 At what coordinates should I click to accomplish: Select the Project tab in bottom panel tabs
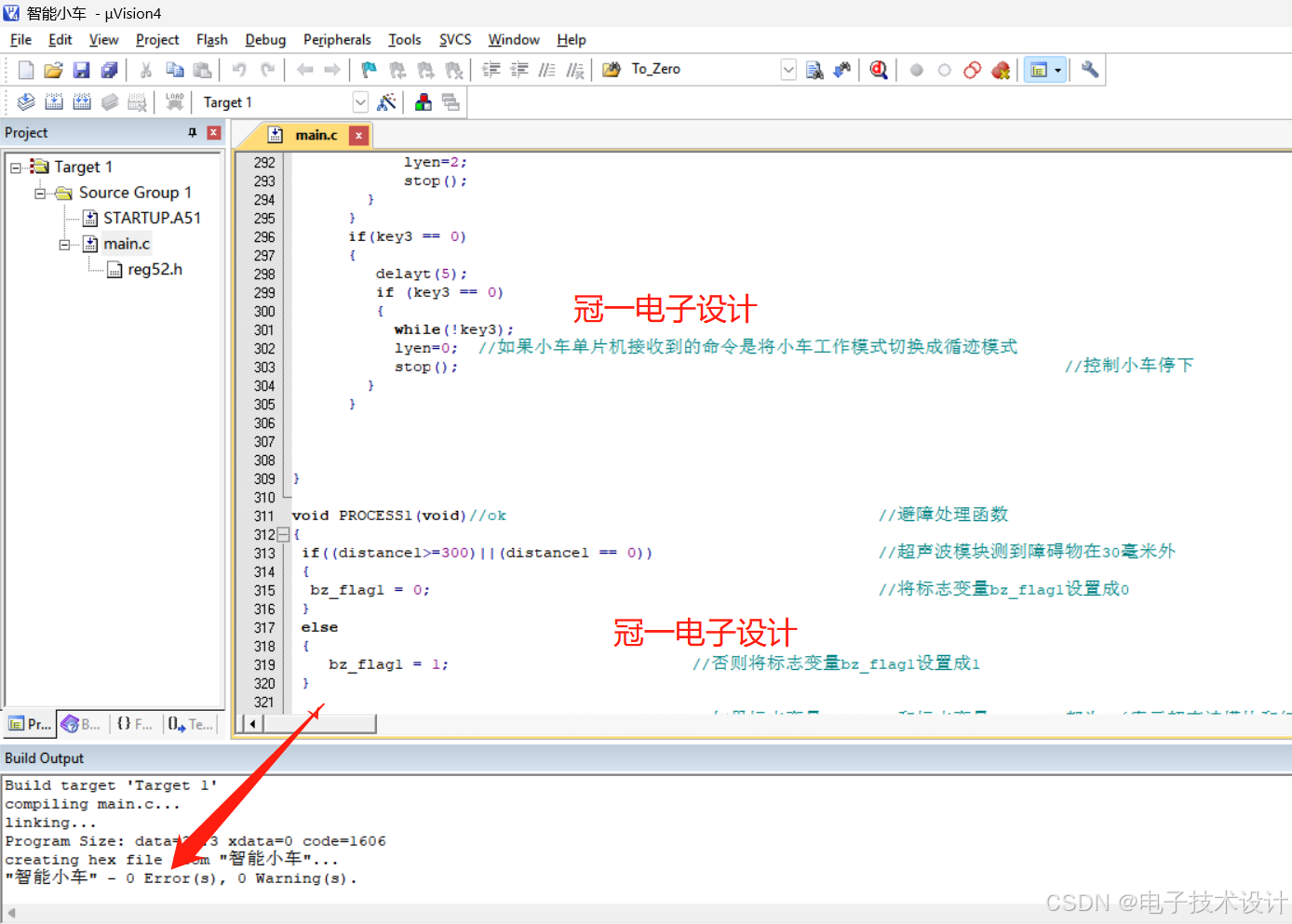tap(29, 724)
